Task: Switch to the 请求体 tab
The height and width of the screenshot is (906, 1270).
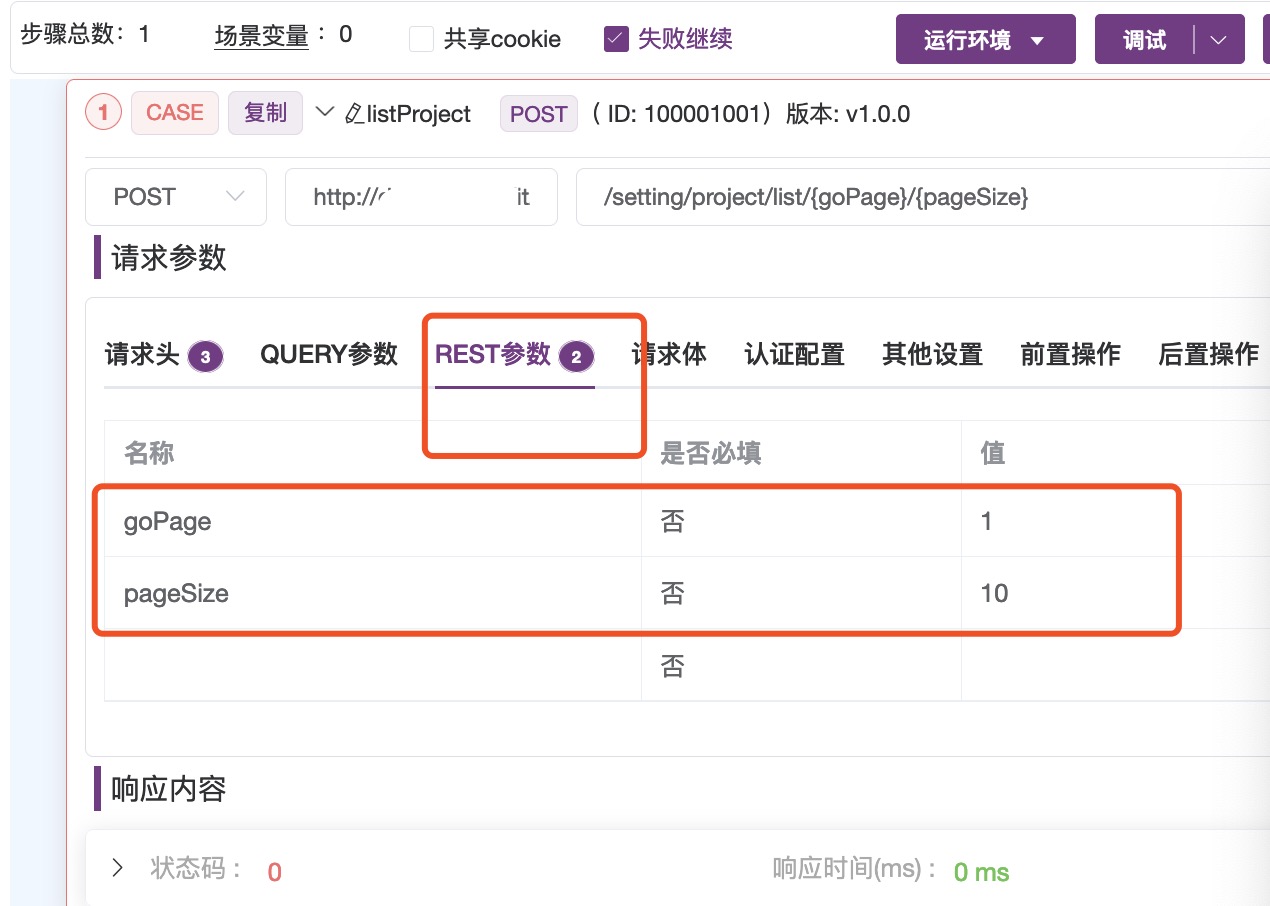Action: pos(668,355)
